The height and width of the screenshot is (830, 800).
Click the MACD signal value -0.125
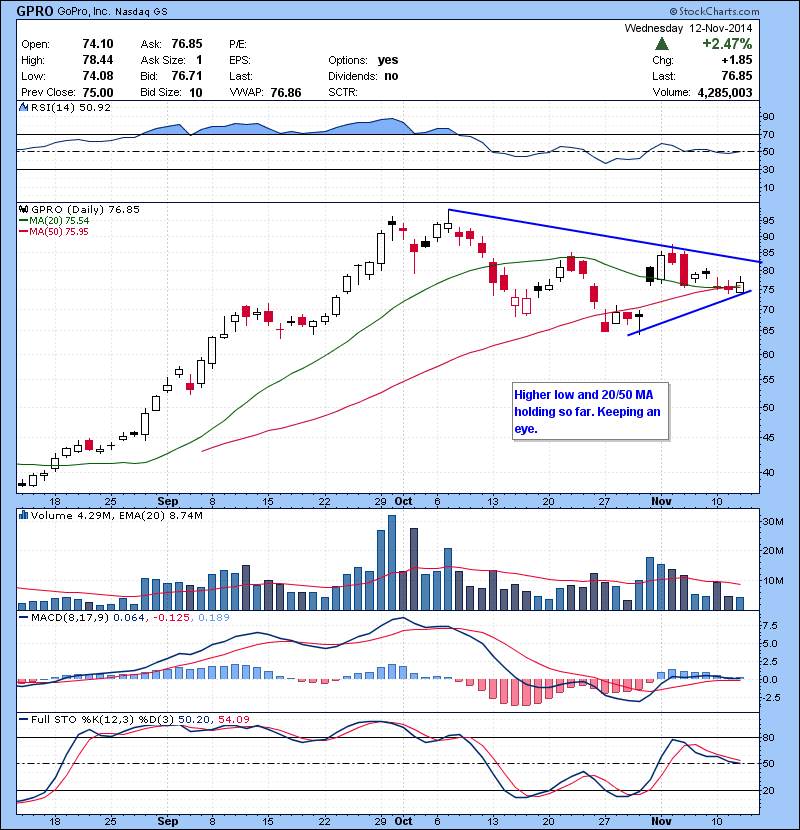[x=172, y=618]
